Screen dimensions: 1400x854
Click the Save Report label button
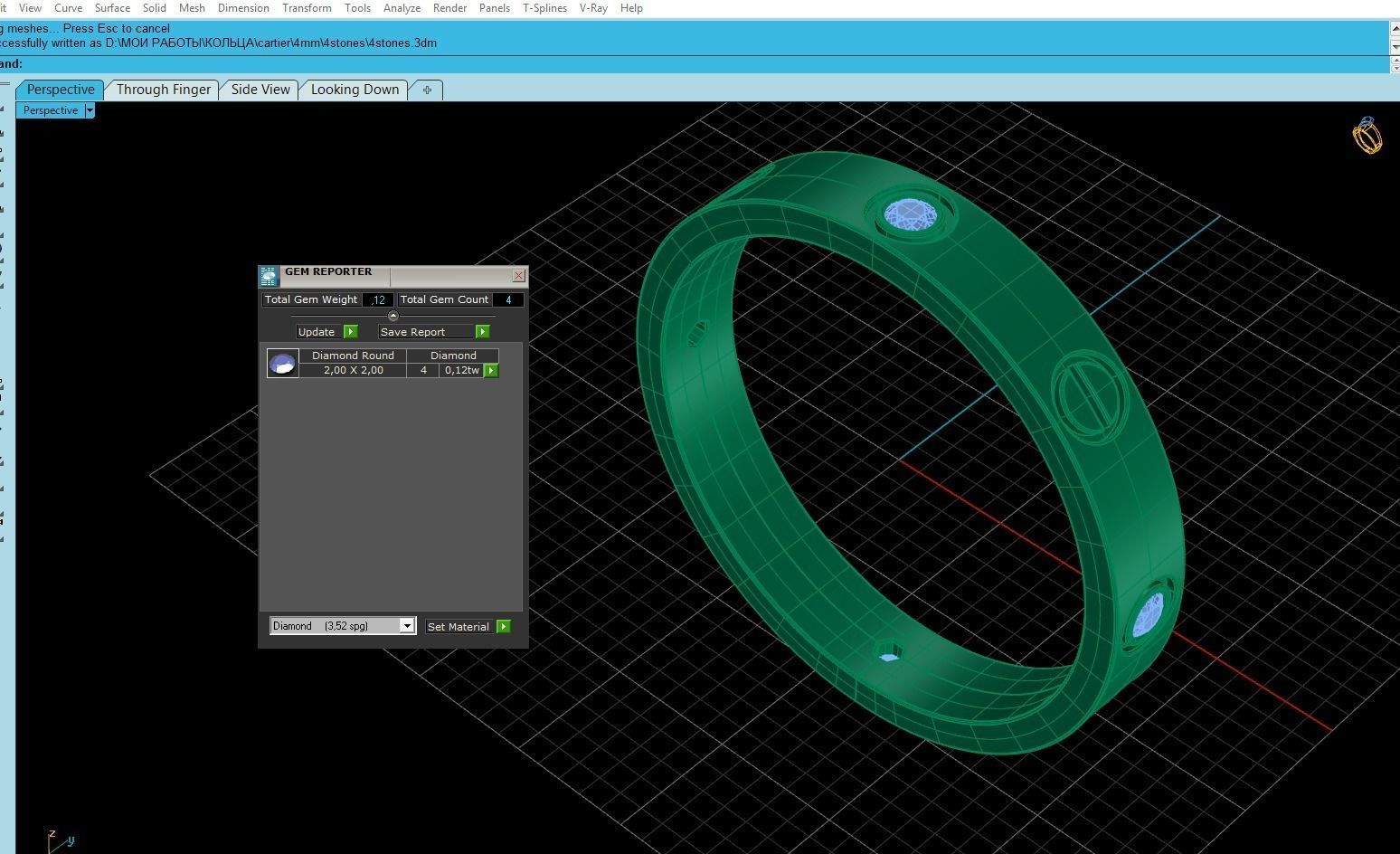(x=426, y=332)
